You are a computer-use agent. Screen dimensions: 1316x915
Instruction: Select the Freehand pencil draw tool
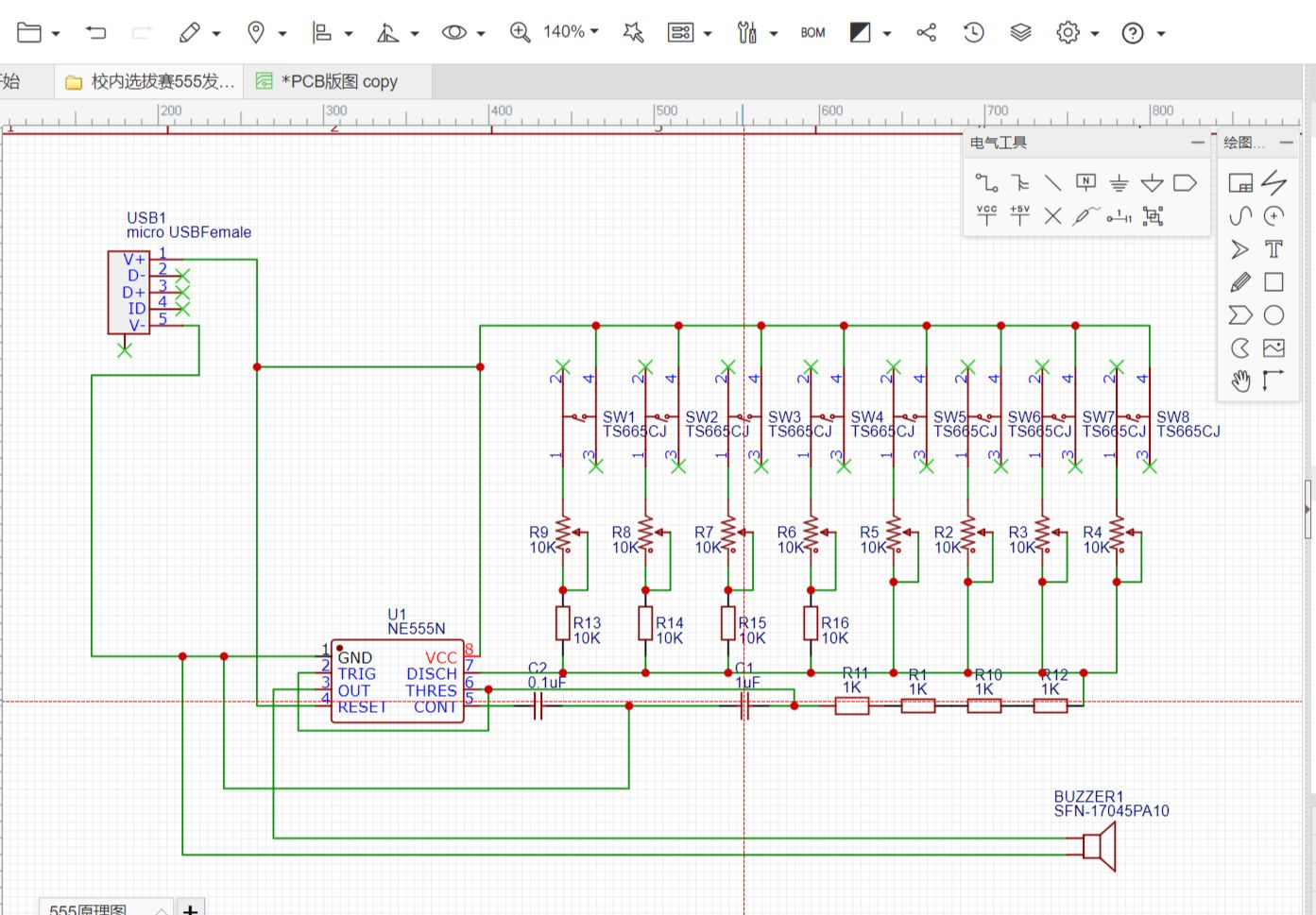[x=1240, y=281]
